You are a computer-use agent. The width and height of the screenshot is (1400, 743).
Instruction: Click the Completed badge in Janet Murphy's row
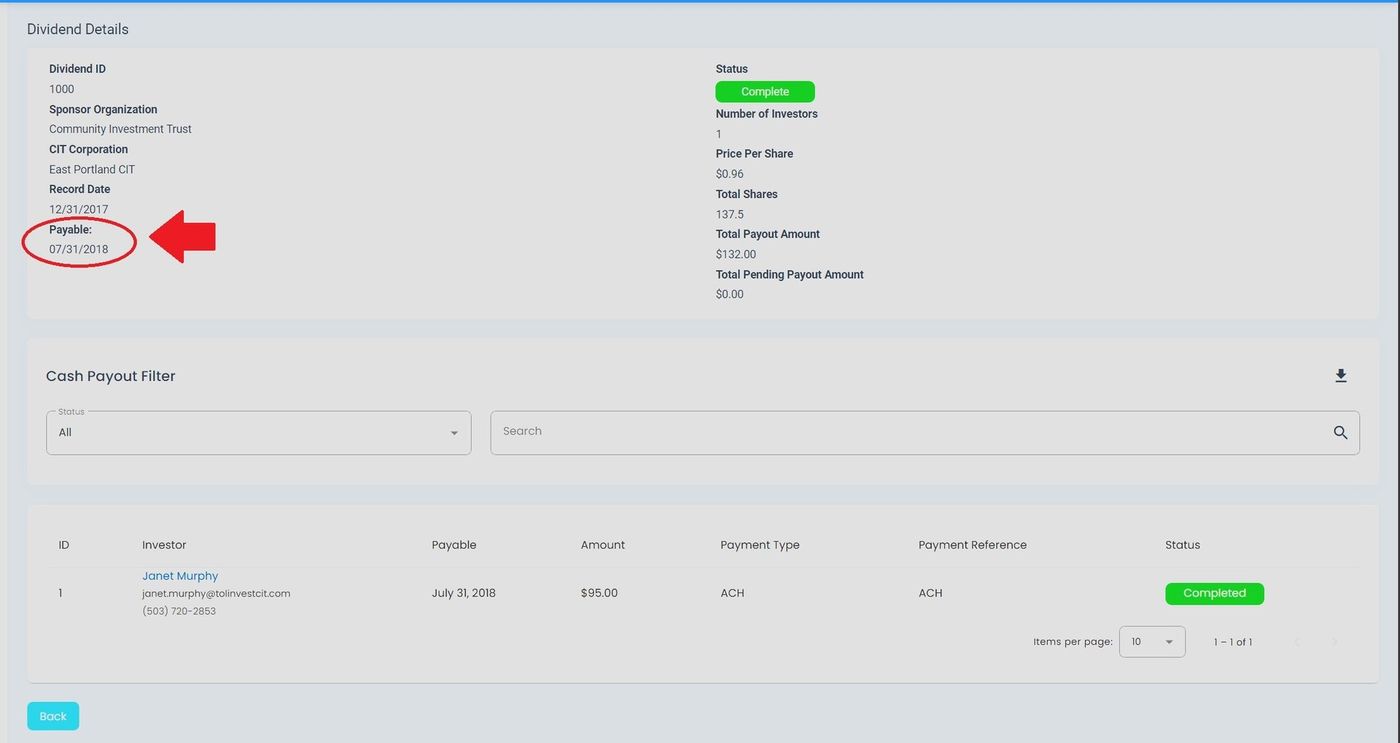(x=1214, y=593)
